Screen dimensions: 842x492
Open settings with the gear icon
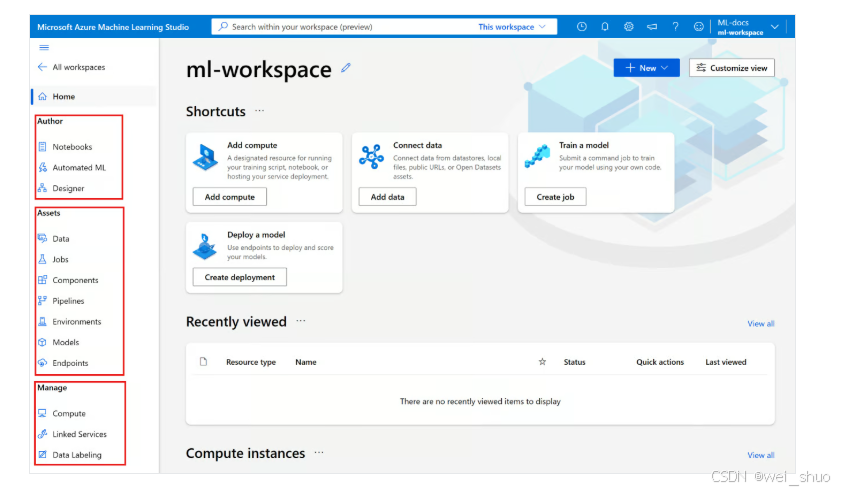(x=628, y=26)
